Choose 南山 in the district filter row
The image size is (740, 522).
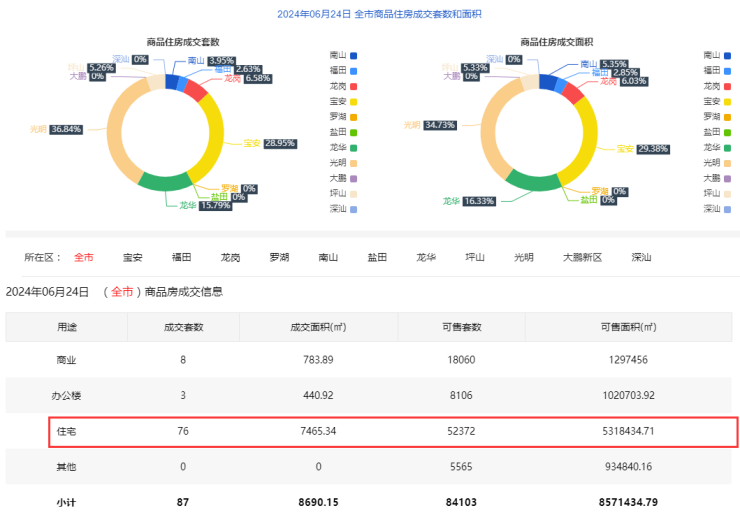click(x=328, y=257)
